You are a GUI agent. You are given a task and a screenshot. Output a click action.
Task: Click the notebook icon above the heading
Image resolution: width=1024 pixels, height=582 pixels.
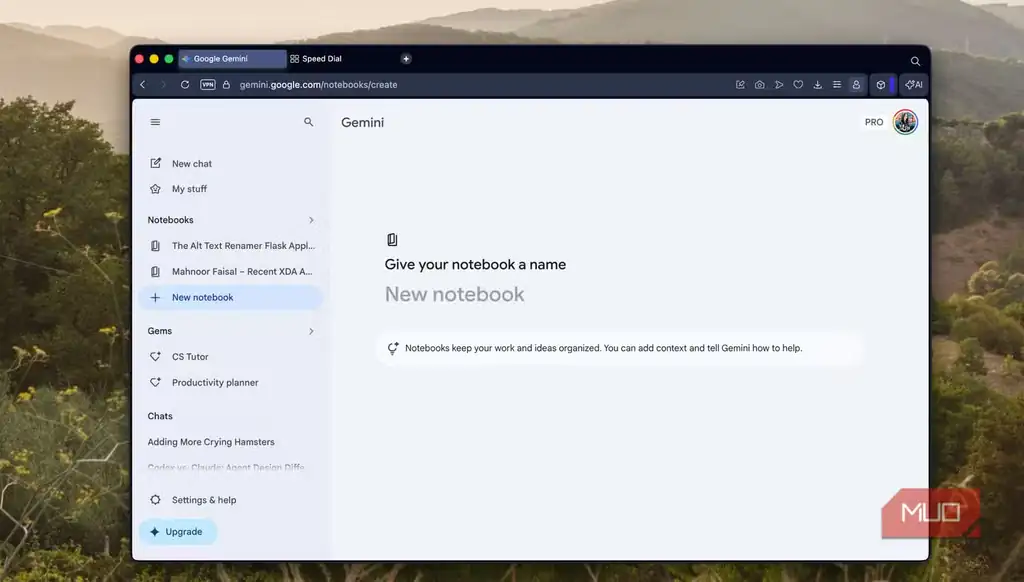pos(392,240)
